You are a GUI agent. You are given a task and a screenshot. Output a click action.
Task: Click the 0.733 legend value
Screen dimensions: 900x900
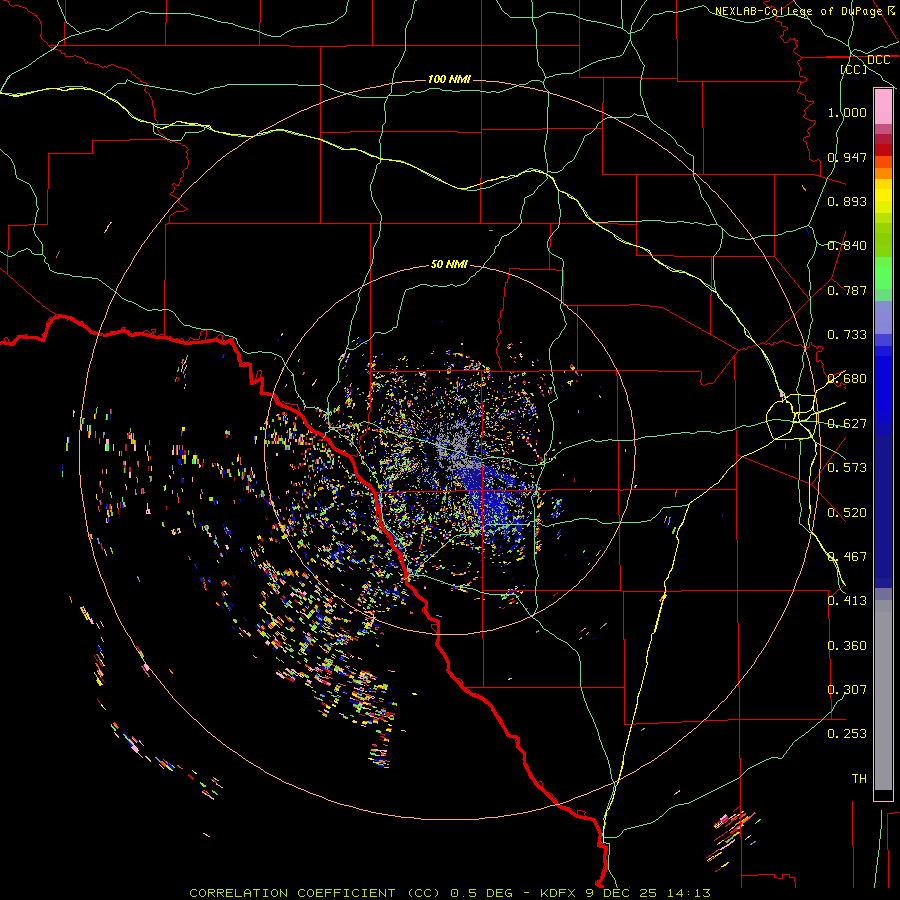(847, 335)
